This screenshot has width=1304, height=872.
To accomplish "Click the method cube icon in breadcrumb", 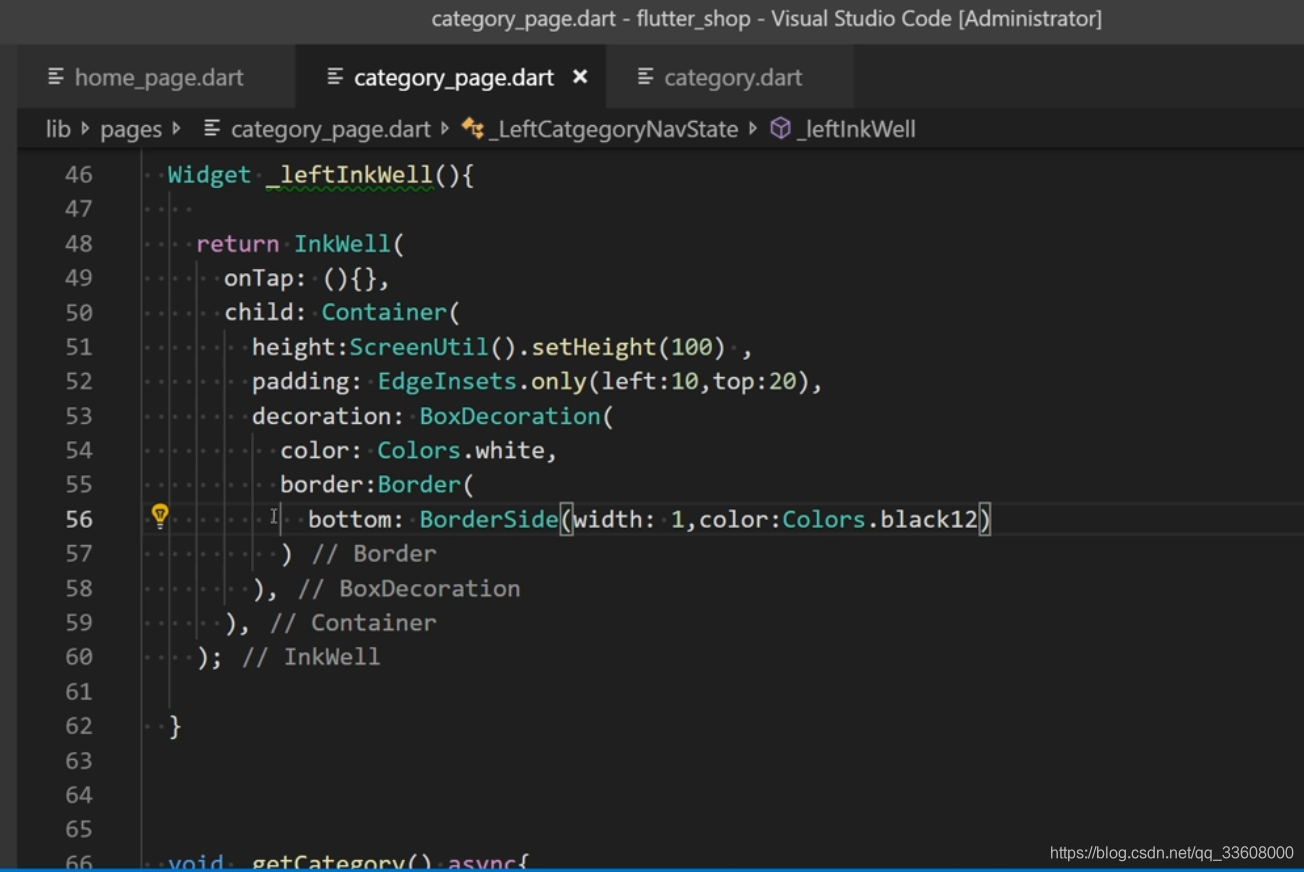I will tap(781, 129).
